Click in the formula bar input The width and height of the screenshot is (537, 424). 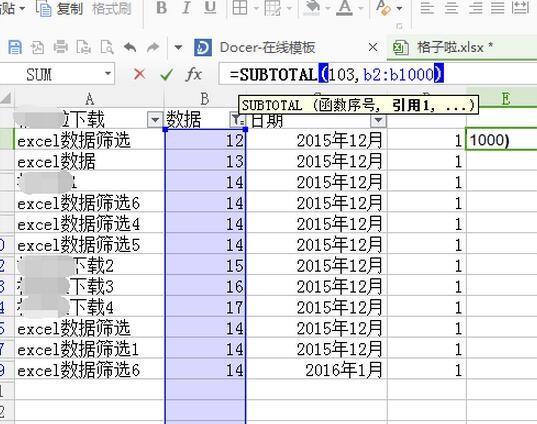(x=377, y=74)
